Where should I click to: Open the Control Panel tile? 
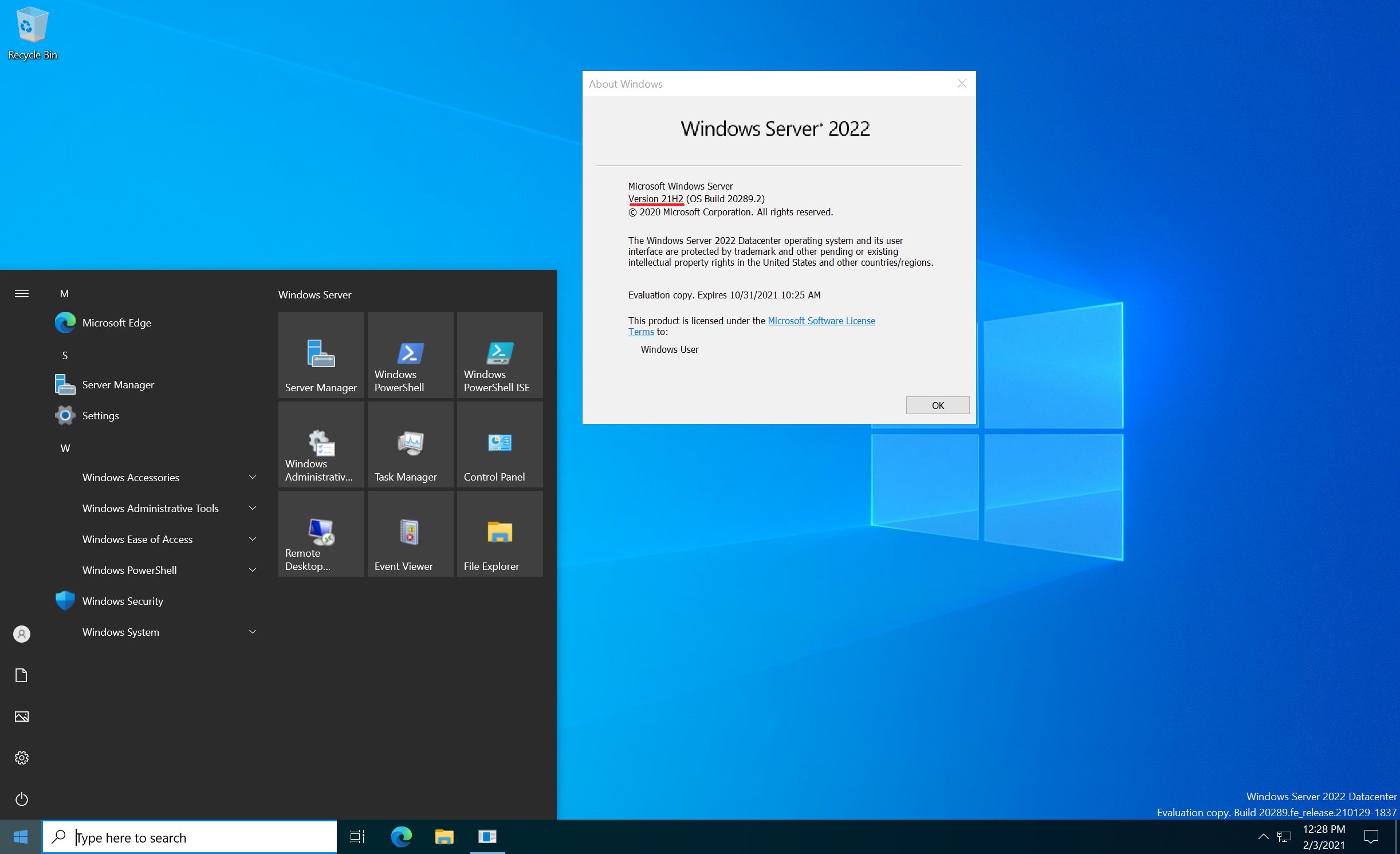tap(500, 444)
